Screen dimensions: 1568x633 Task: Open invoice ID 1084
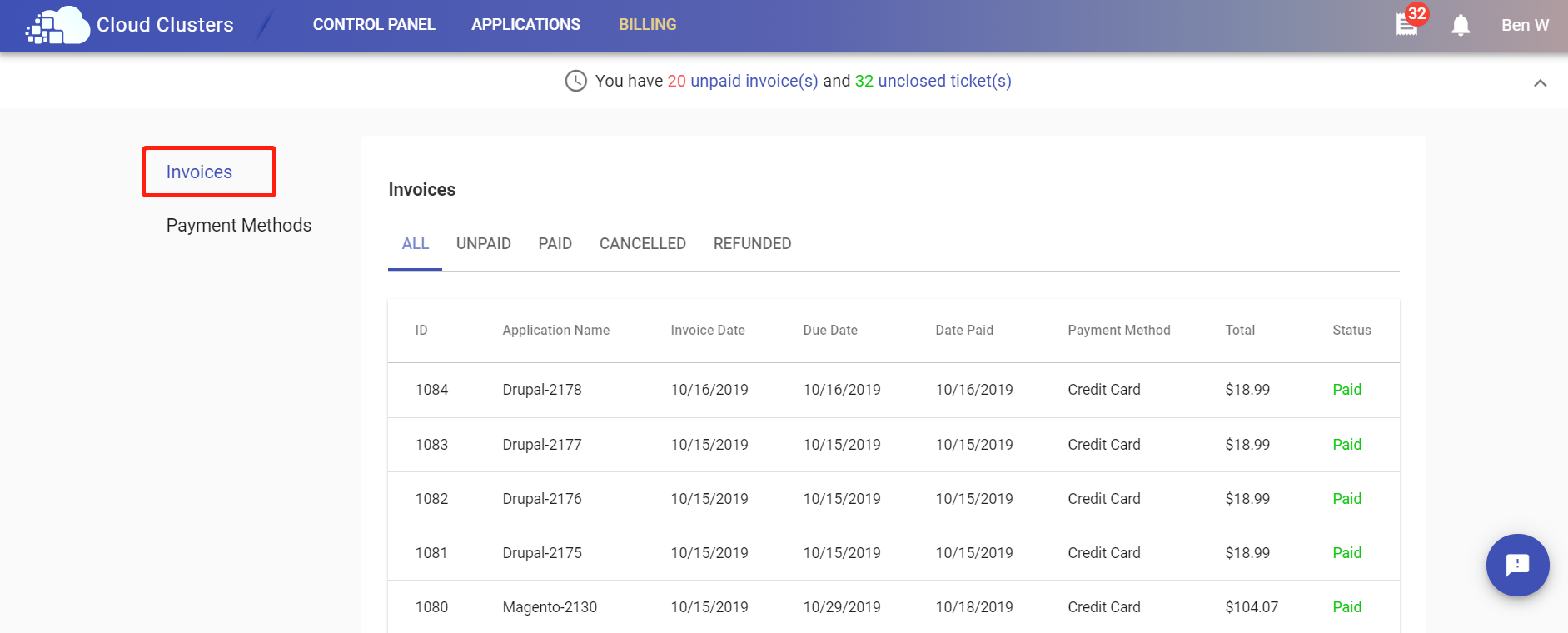(431, 390)
